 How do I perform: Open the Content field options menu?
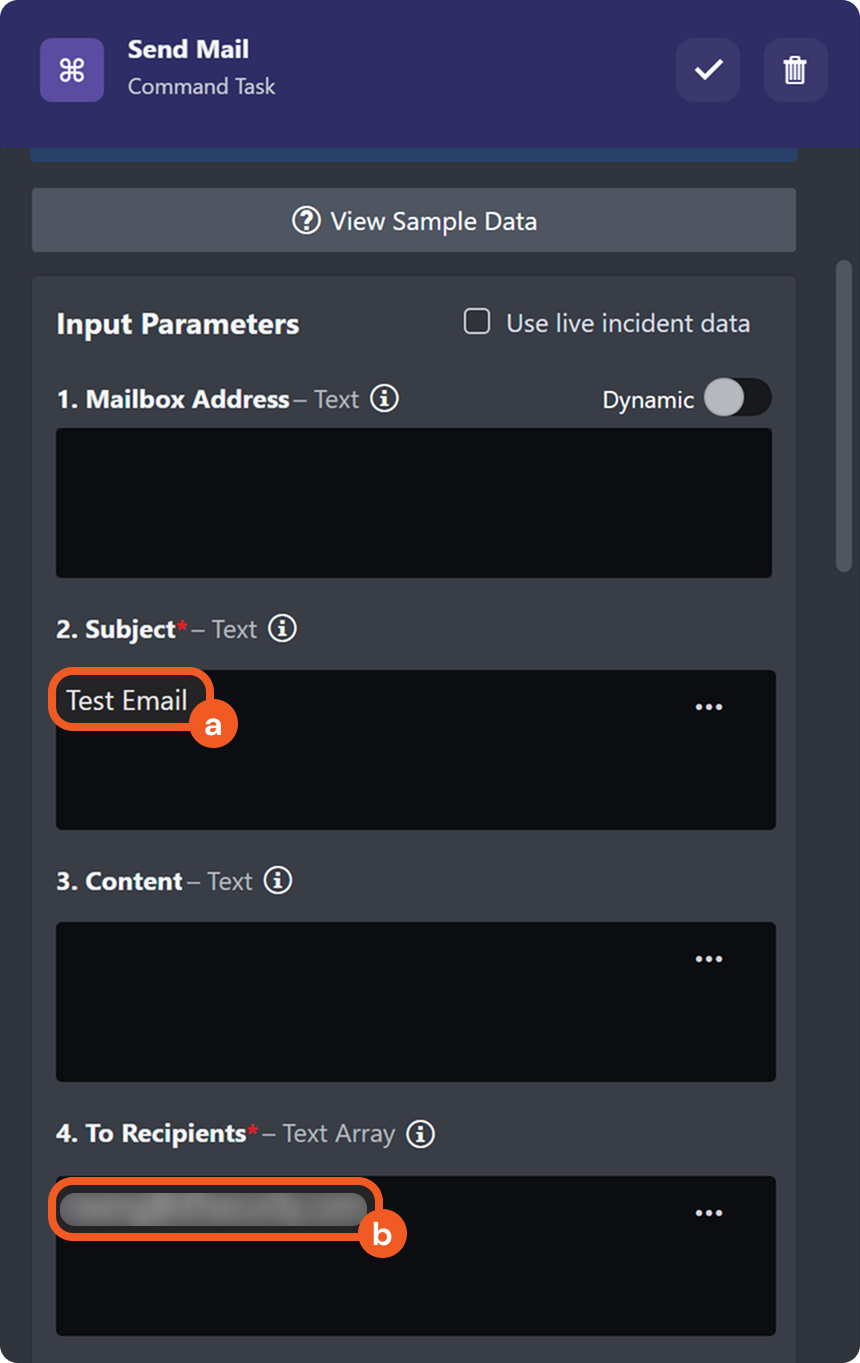(x=709, y=958)
